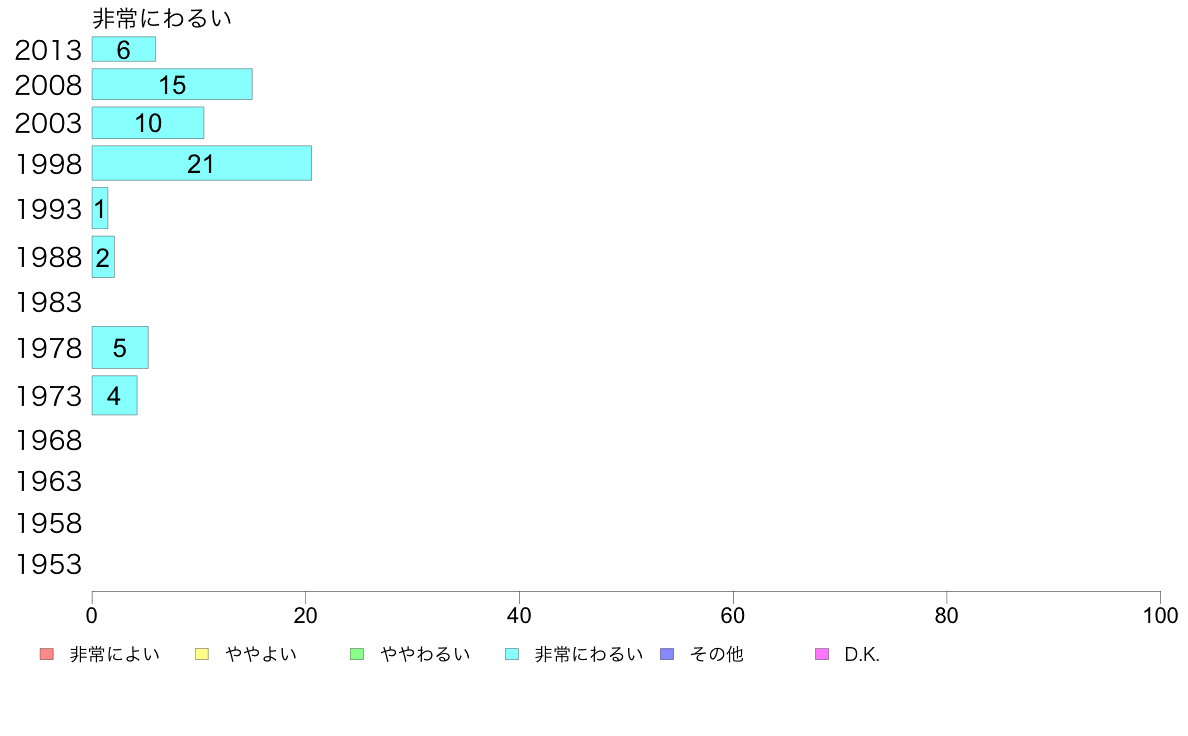
Task: Click the yellow ややよい legend swatch
Action: pyautogui.click(x=202, y=654)
